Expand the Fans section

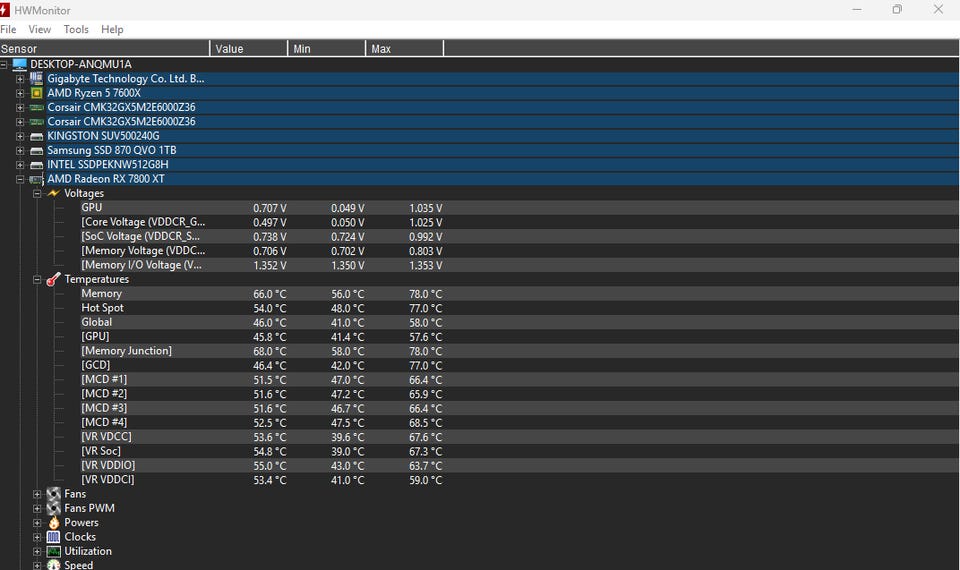37,494
